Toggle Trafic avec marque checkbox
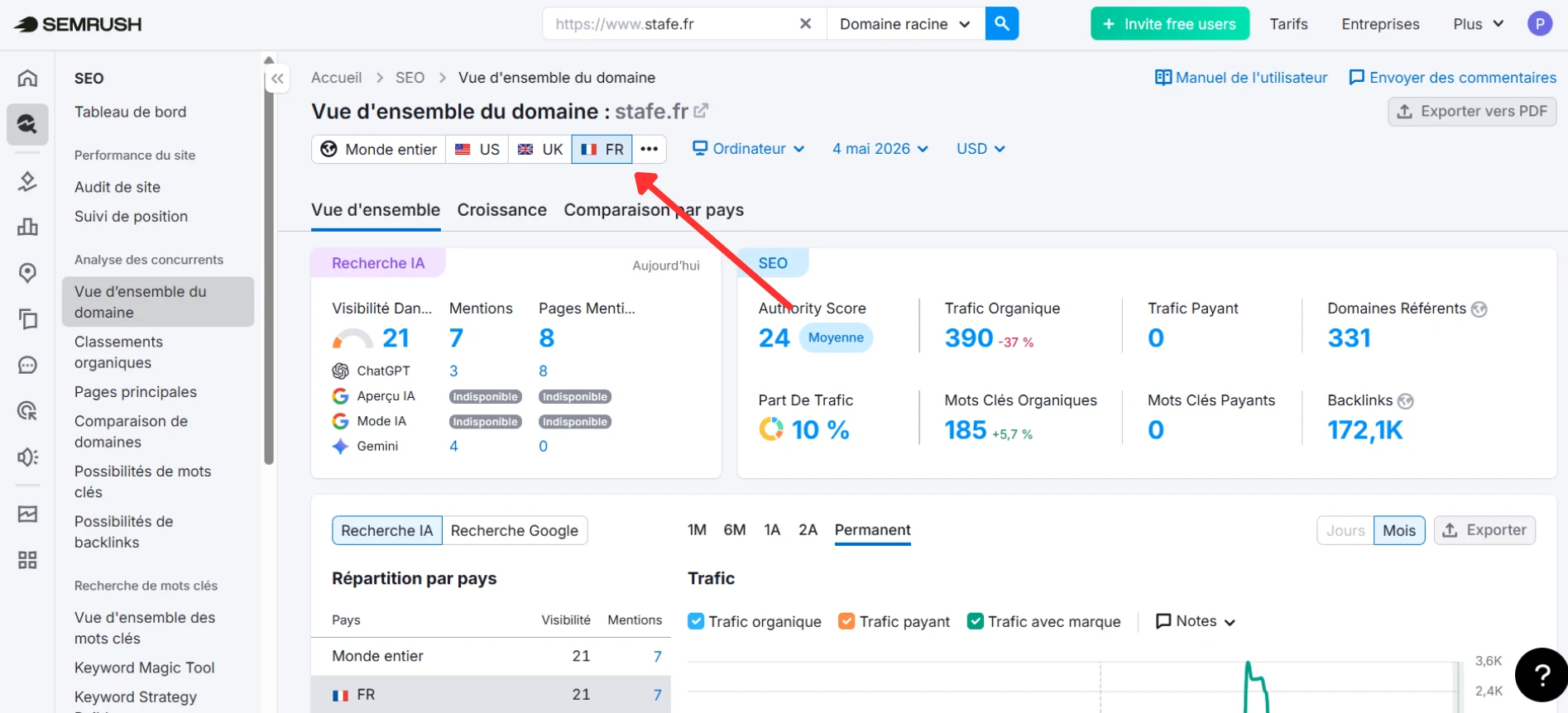This screenshot has width=1568, height=713. coord(976,621)
